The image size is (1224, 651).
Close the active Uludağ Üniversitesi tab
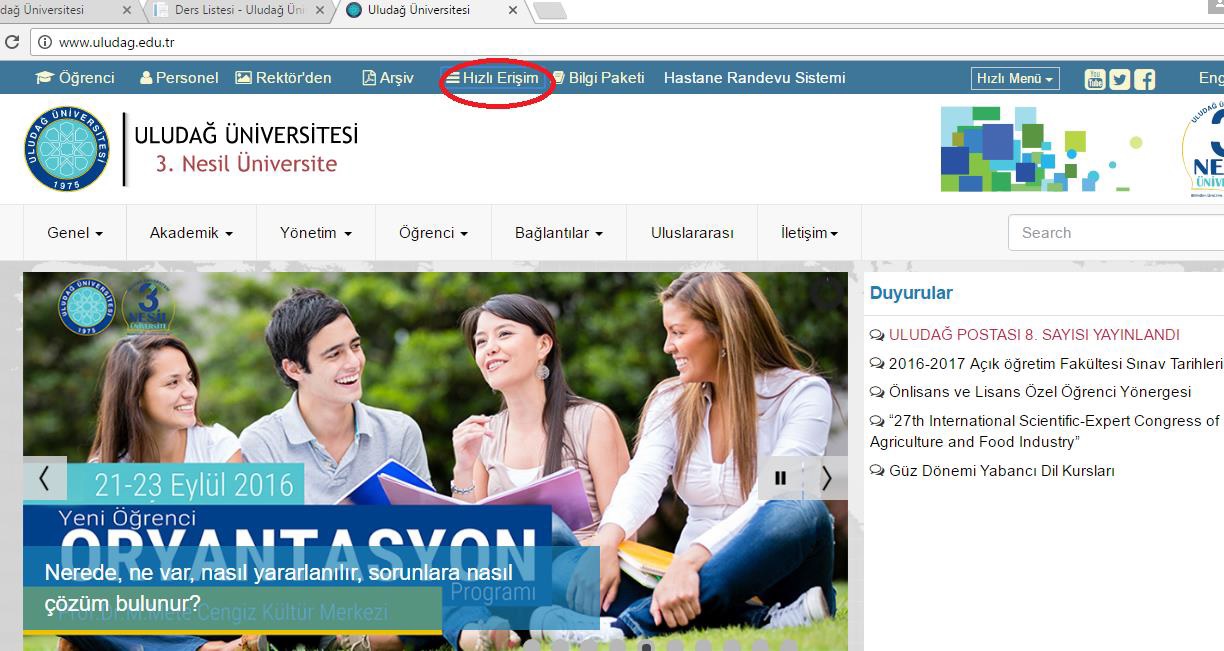512,10
